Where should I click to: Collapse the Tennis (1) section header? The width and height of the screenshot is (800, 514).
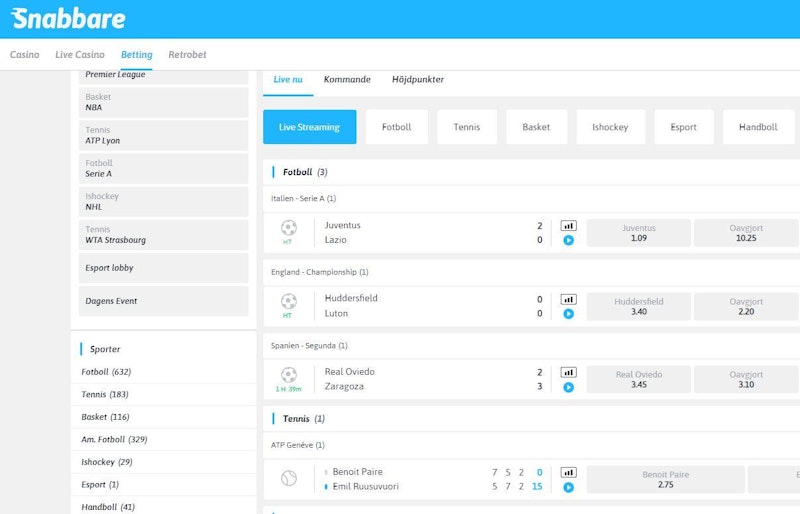(297, 419)
